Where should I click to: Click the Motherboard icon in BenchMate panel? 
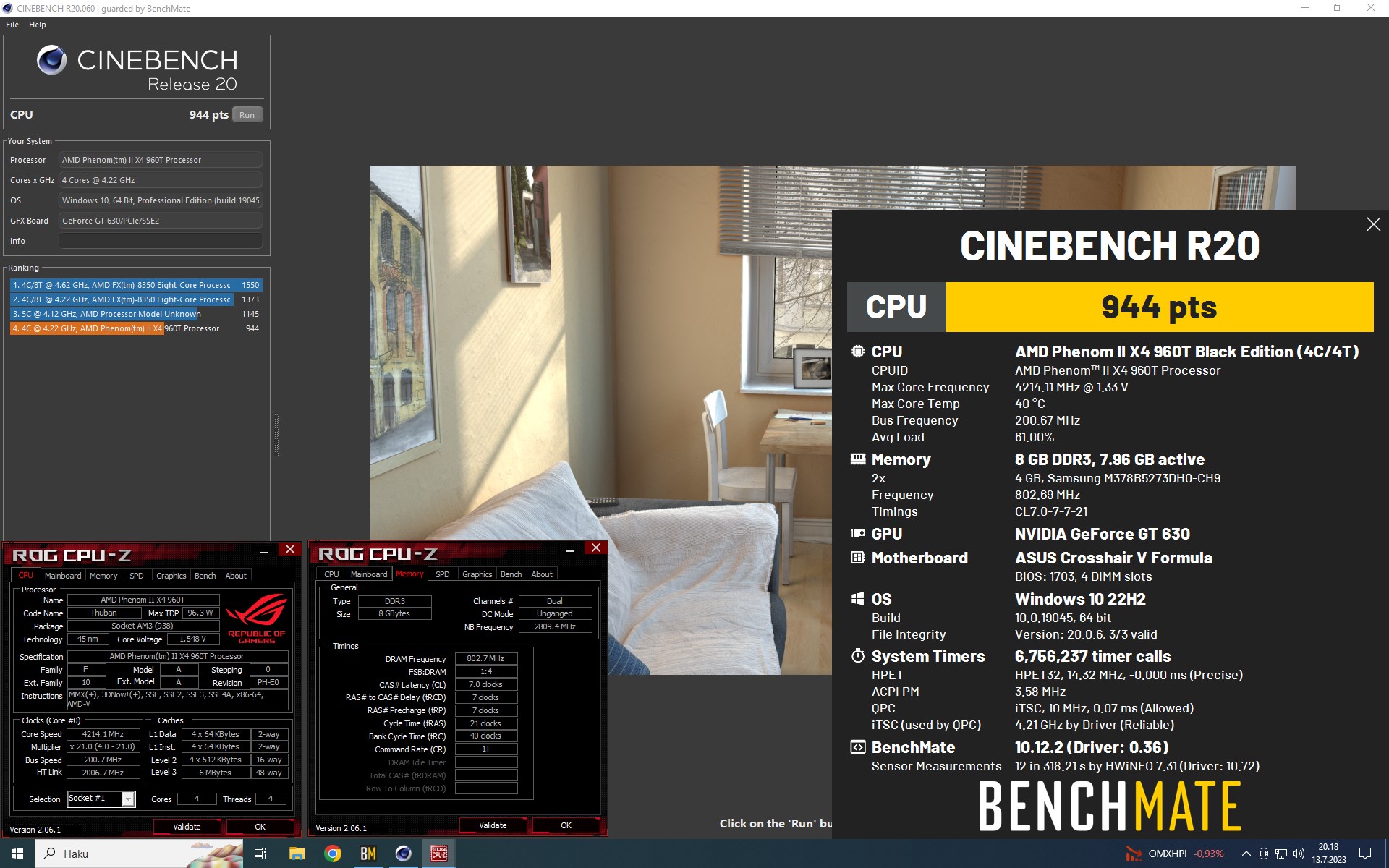coord(857,558)
